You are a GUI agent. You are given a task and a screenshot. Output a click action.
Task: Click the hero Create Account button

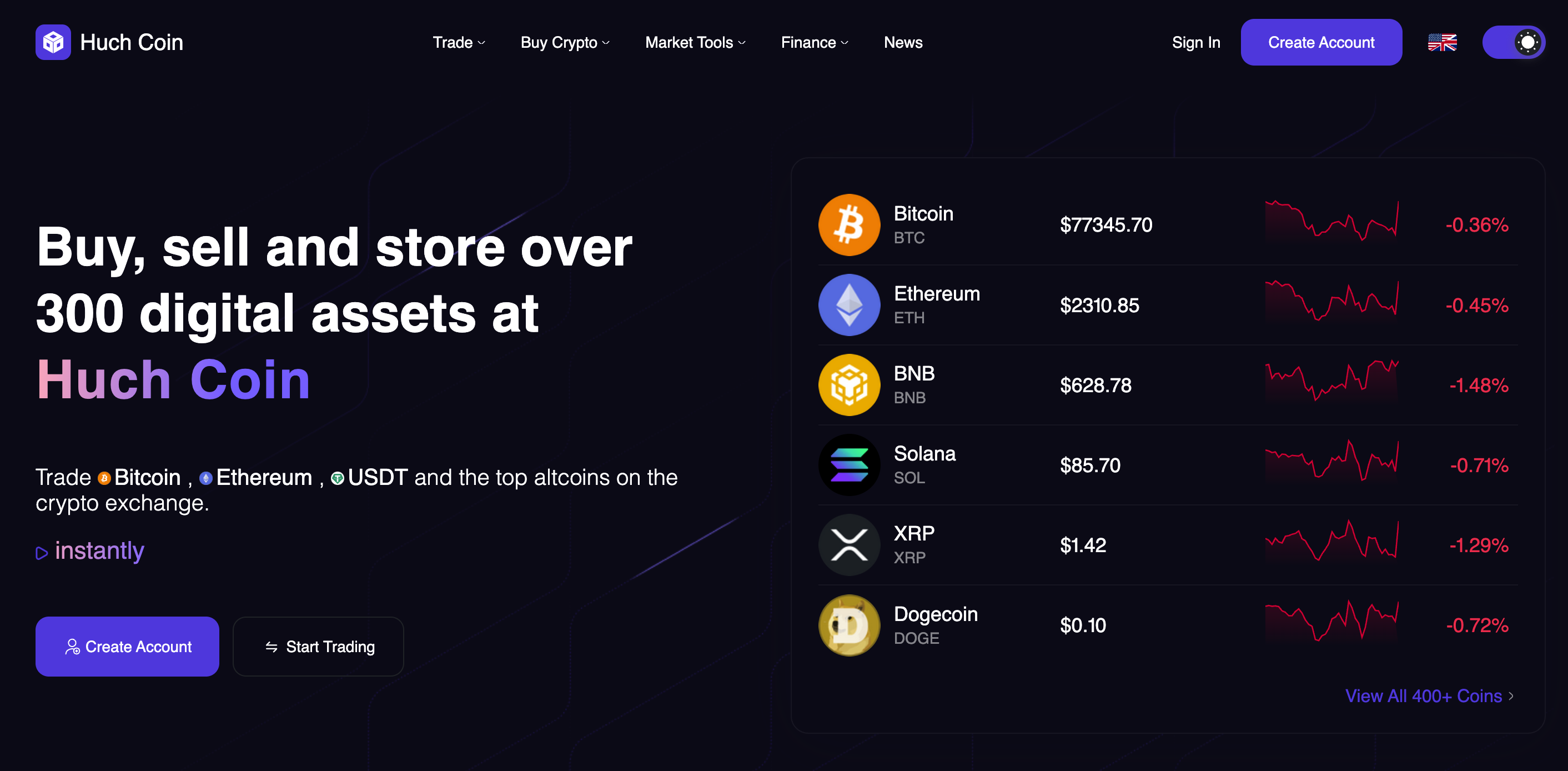pyautogui.click(x=127, y=646)
